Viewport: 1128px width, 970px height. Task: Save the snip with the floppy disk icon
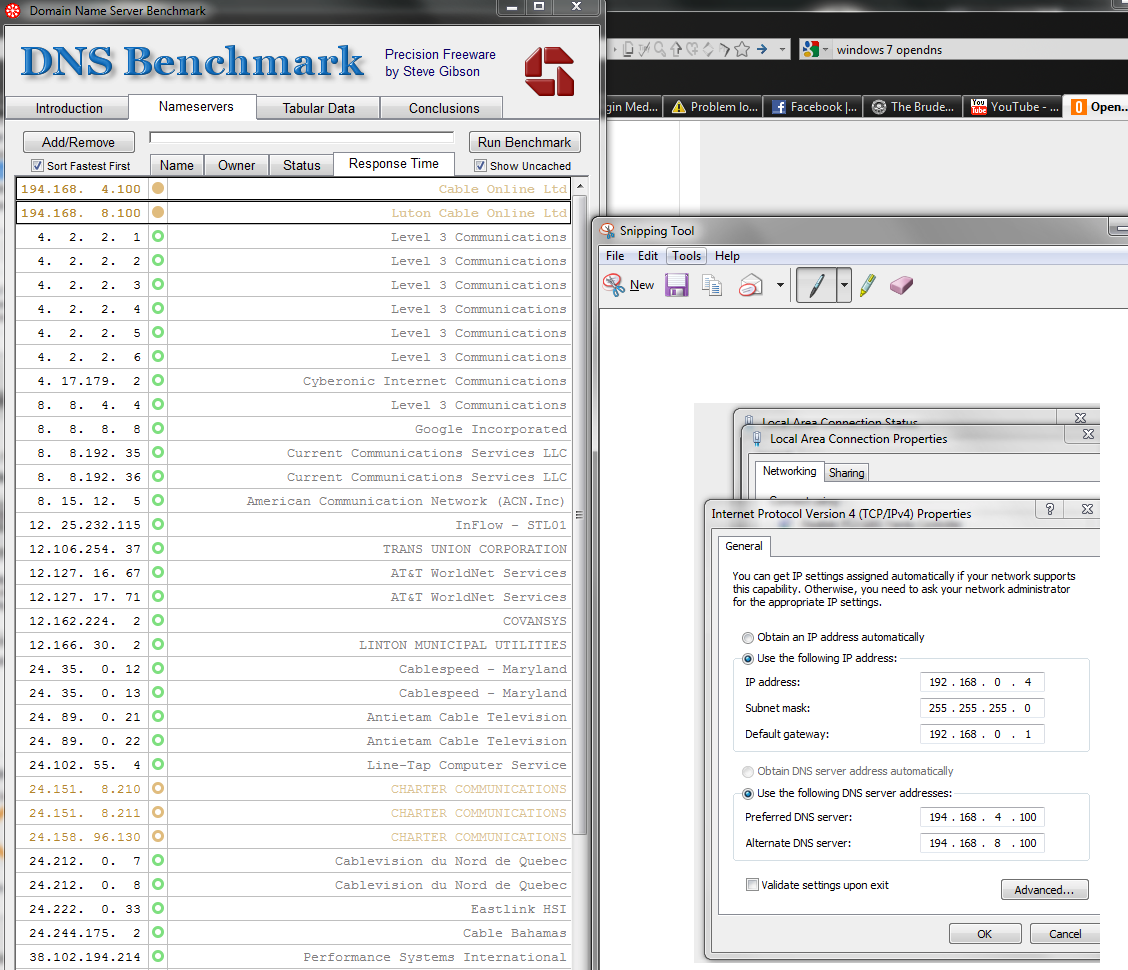pos(676,285)
